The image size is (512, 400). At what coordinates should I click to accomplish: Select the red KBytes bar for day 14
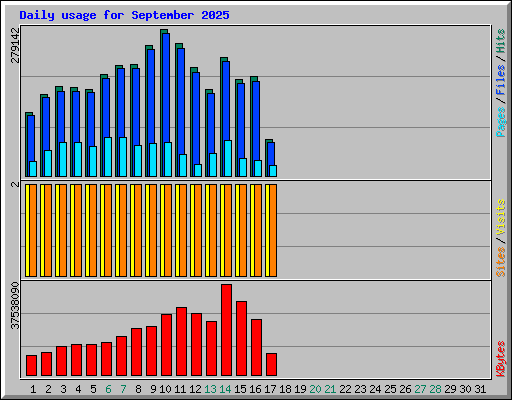click(x=226, y=330)
